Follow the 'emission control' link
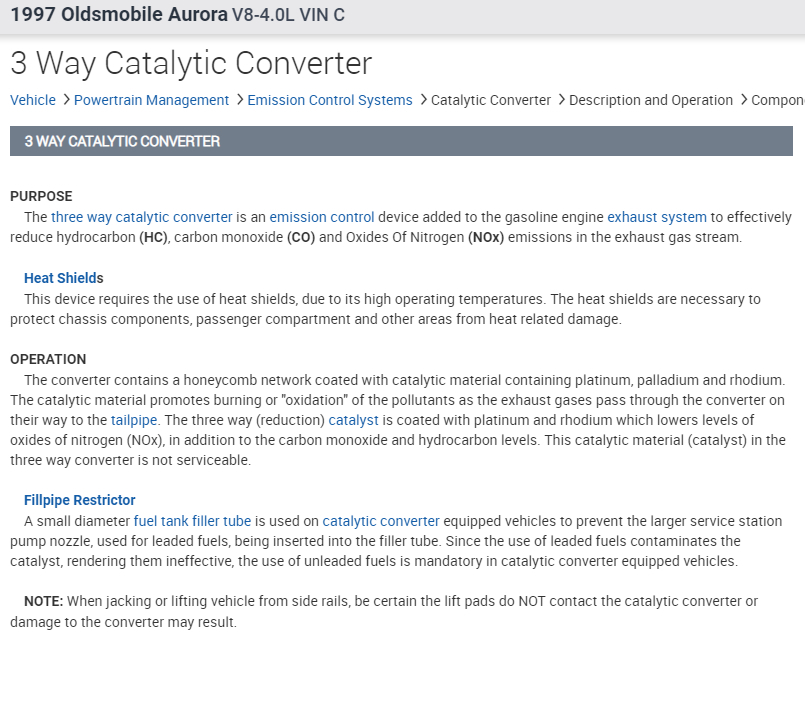 pos(321,217)
